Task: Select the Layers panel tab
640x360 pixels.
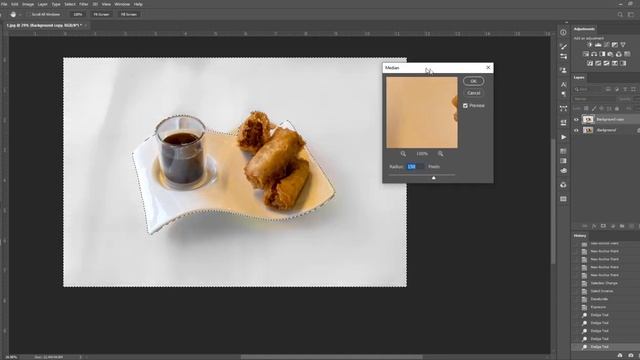Action: click(x=579, y=78)
